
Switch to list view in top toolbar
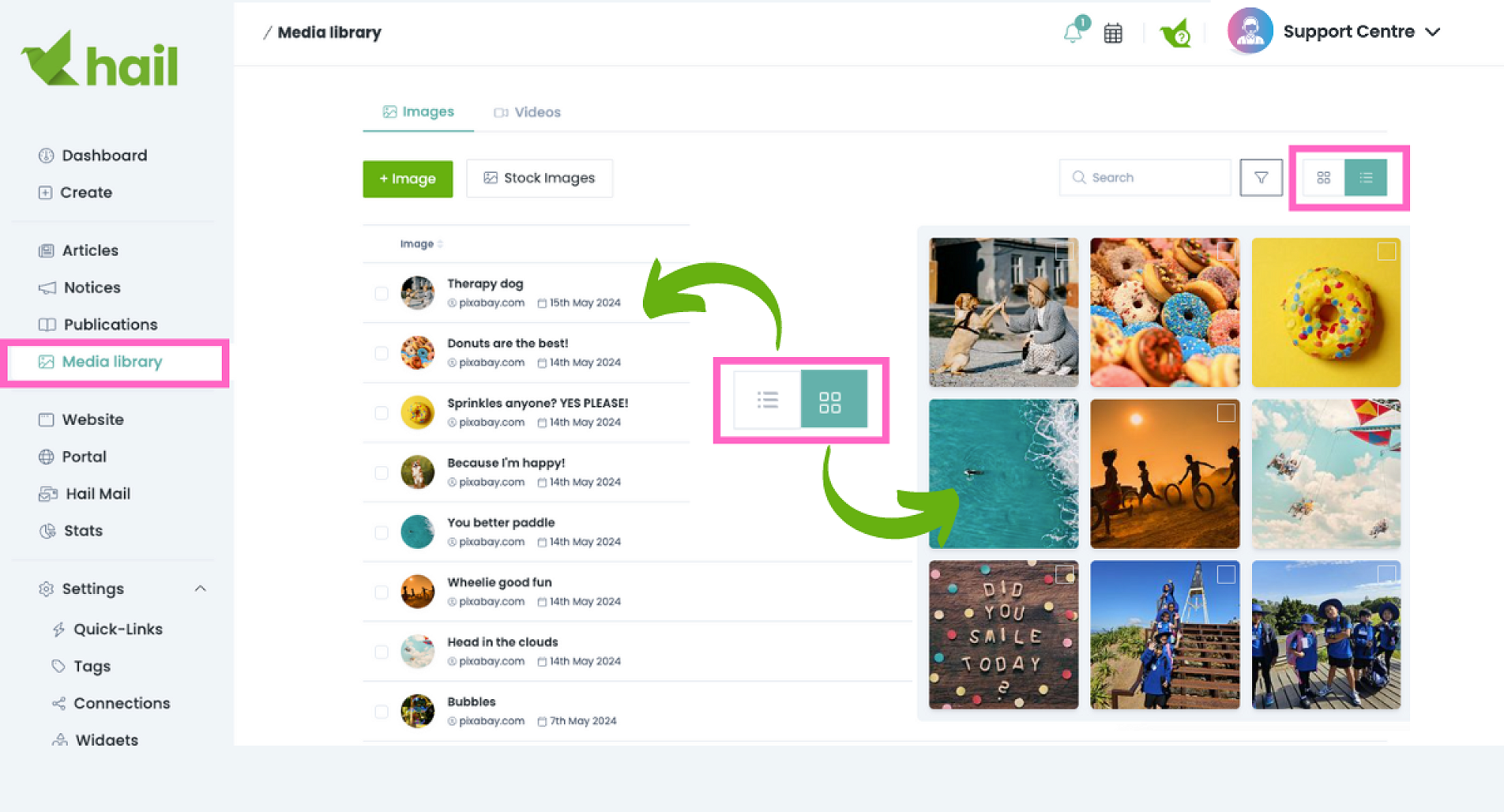point(1366,178)
